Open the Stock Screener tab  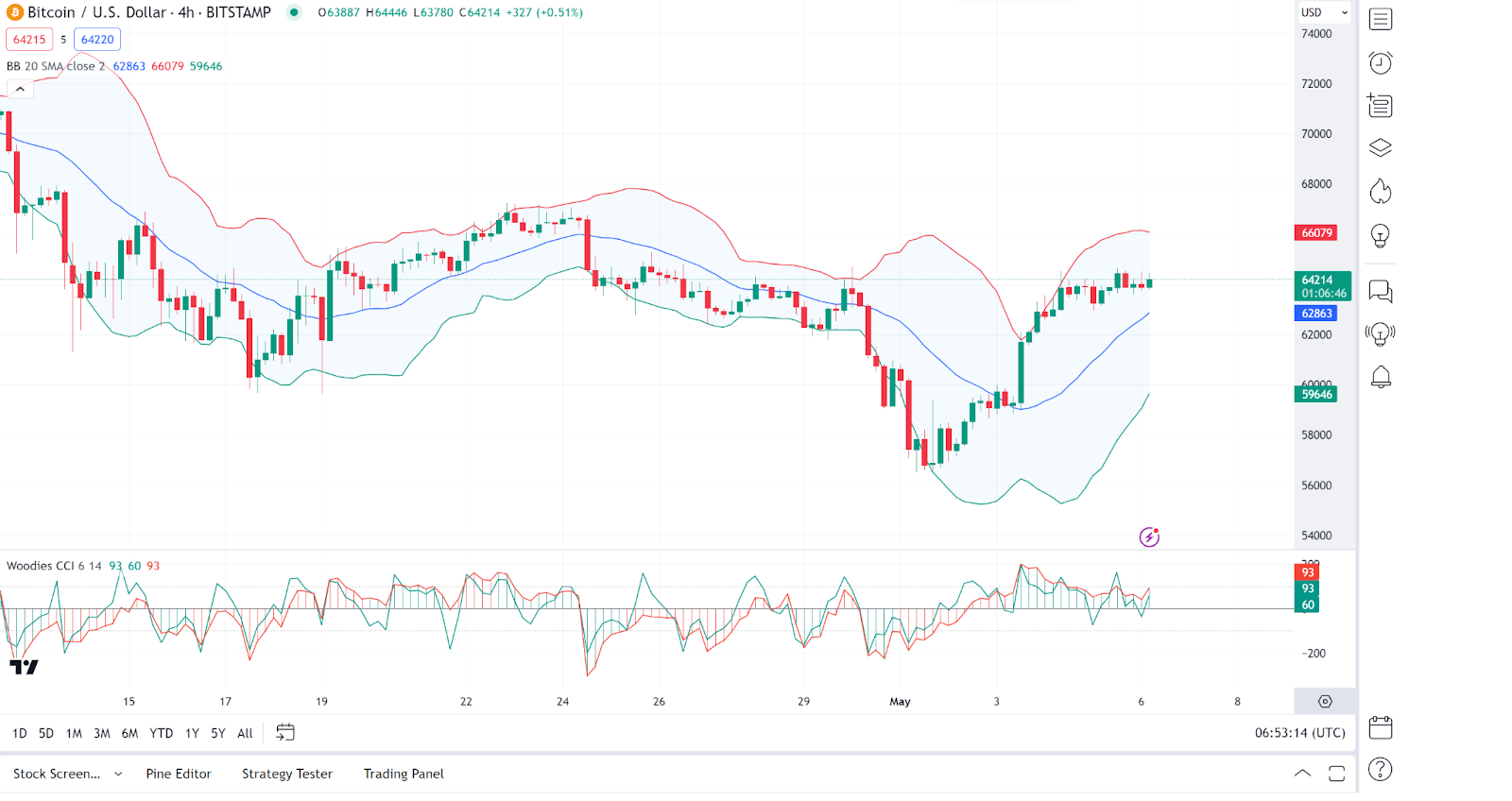click(57, 774)
